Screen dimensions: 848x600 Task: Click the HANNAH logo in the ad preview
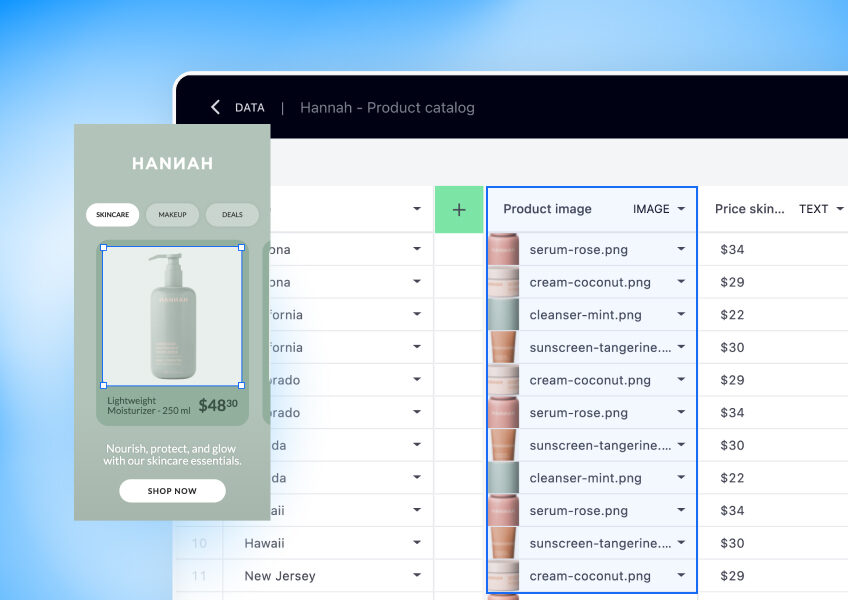click(x=173, y=163)
